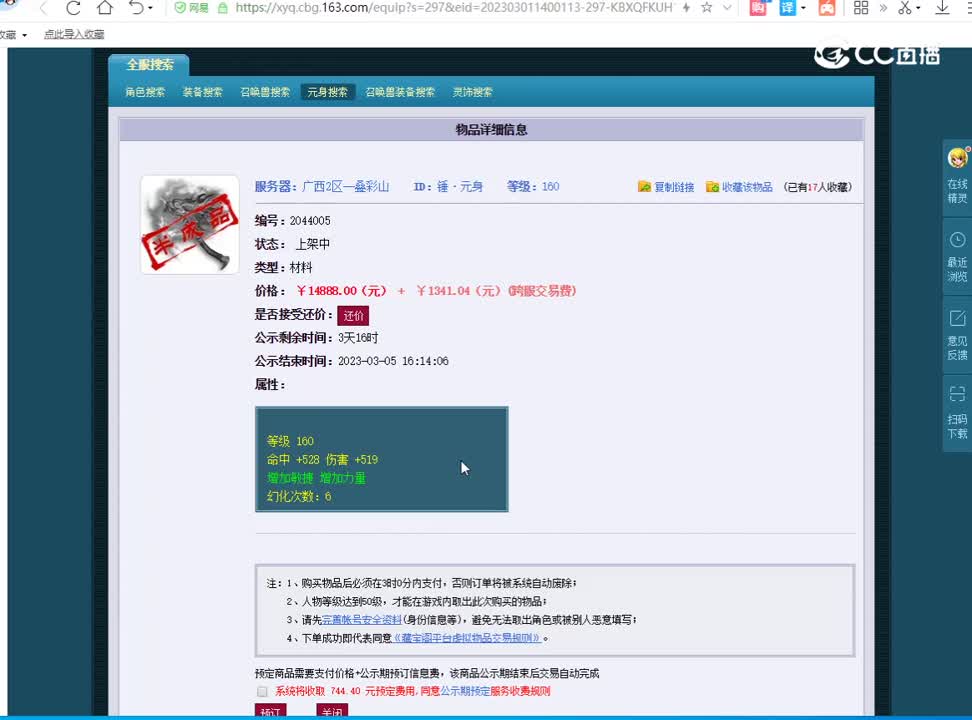The width and height of the screenshot is (972, 720).
Task: Click attribute line 命中 +528 伤害 +519
Action: [x=322, y=460]
